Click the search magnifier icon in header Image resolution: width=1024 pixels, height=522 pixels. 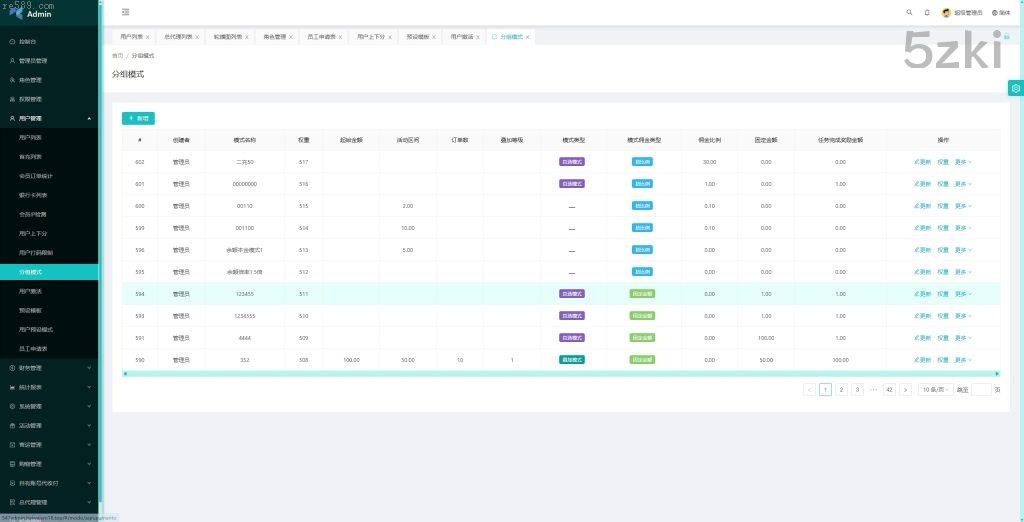click(909, 12)
